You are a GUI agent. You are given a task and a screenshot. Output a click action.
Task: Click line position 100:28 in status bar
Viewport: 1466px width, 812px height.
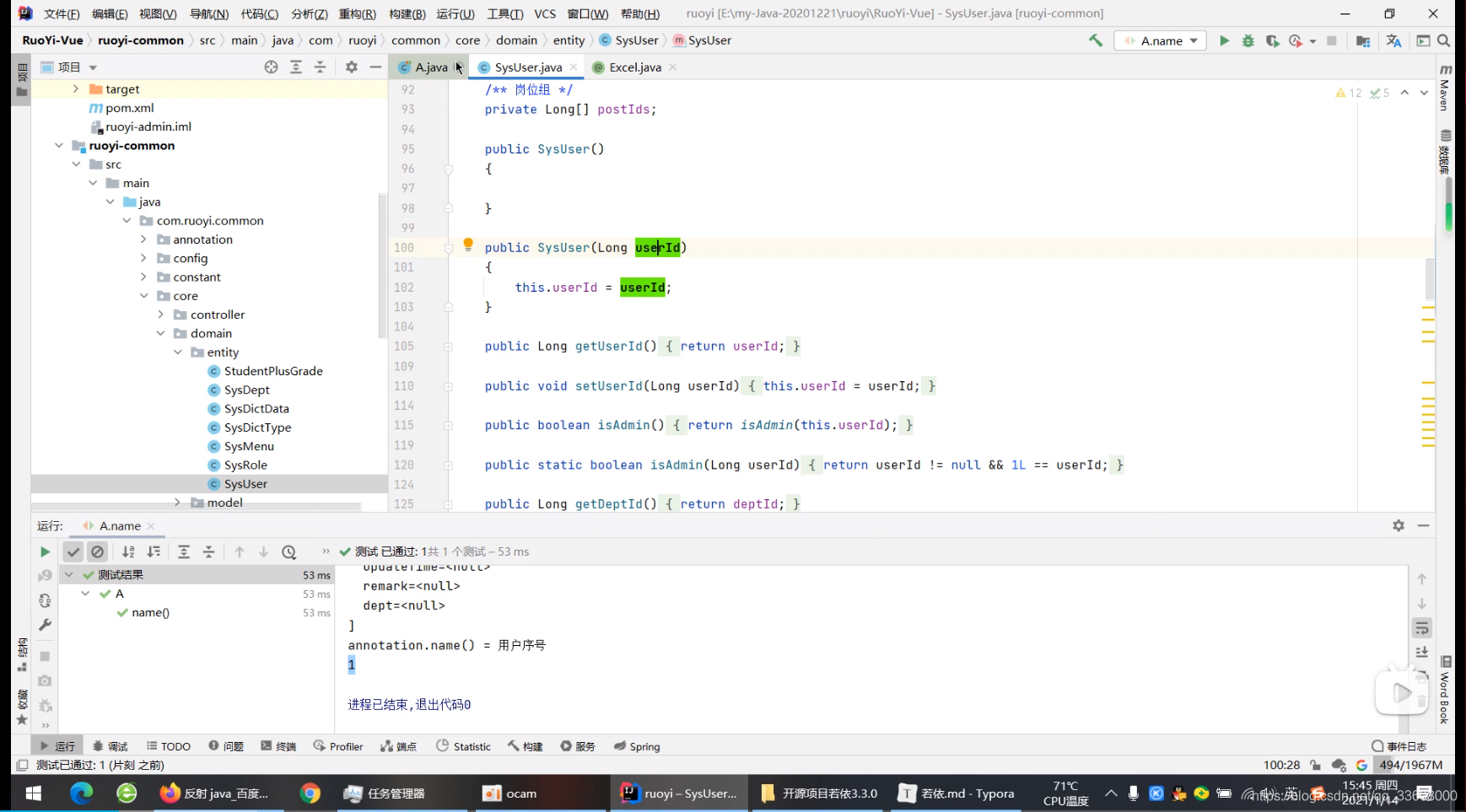pos(1281,765)
